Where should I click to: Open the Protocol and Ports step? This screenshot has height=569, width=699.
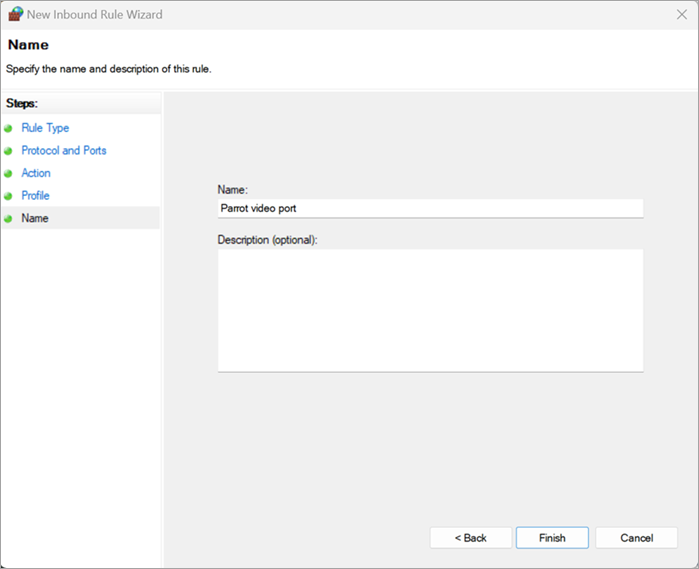[64, 150]
